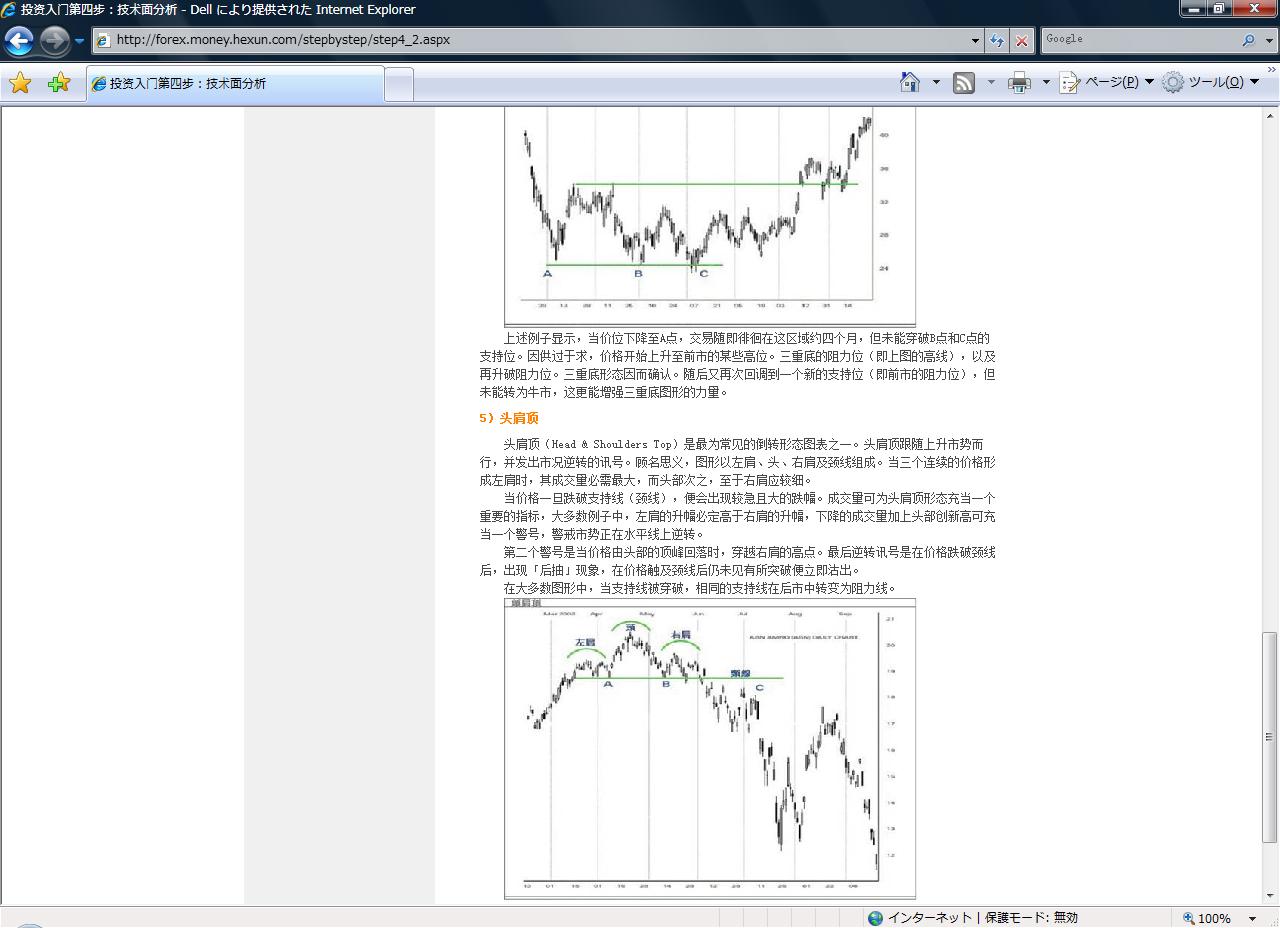
Task: Expand the Print options dropdown arrow
Action: [1046, 82]
